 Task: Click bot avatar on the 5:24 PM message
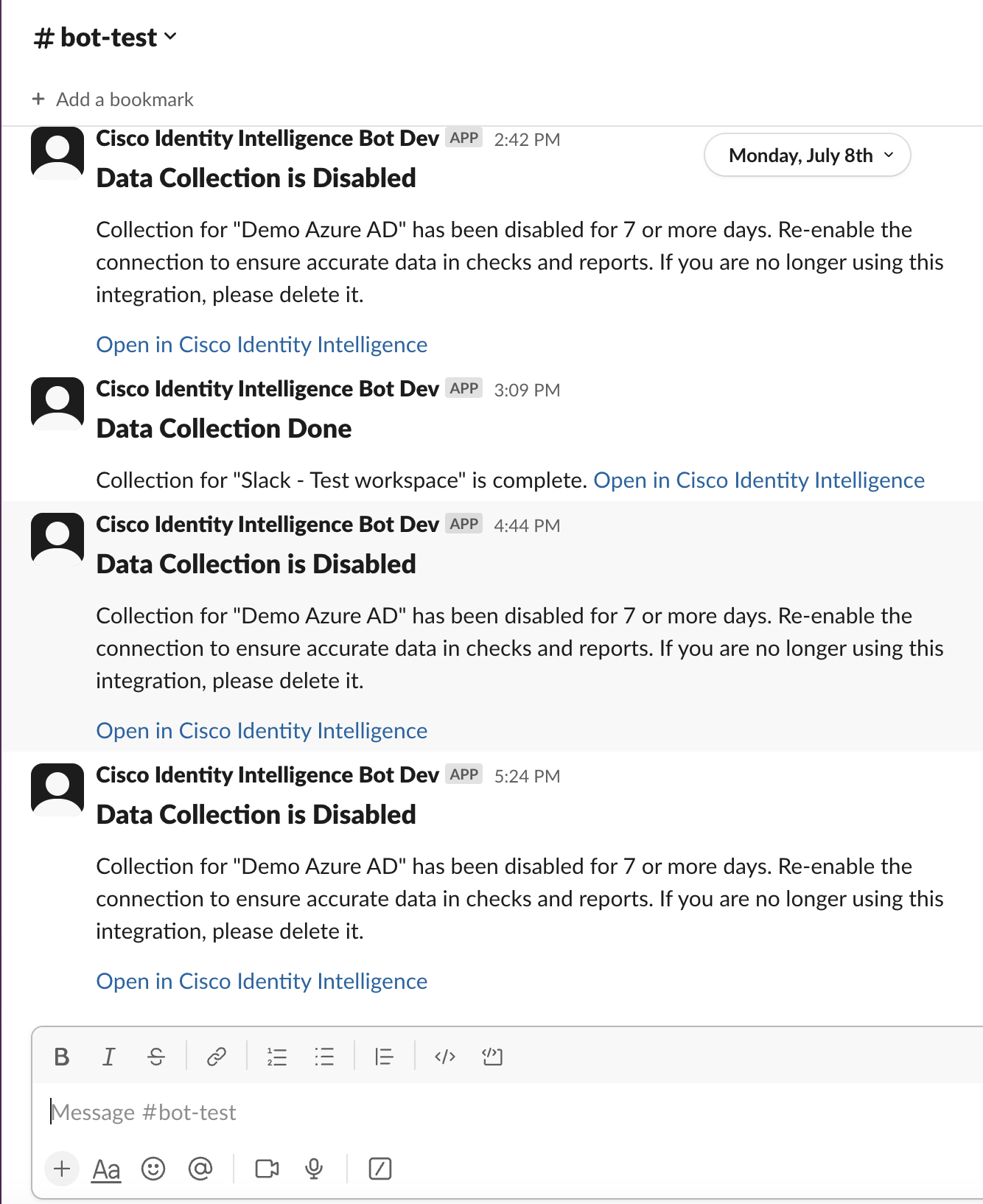[57, 790]
